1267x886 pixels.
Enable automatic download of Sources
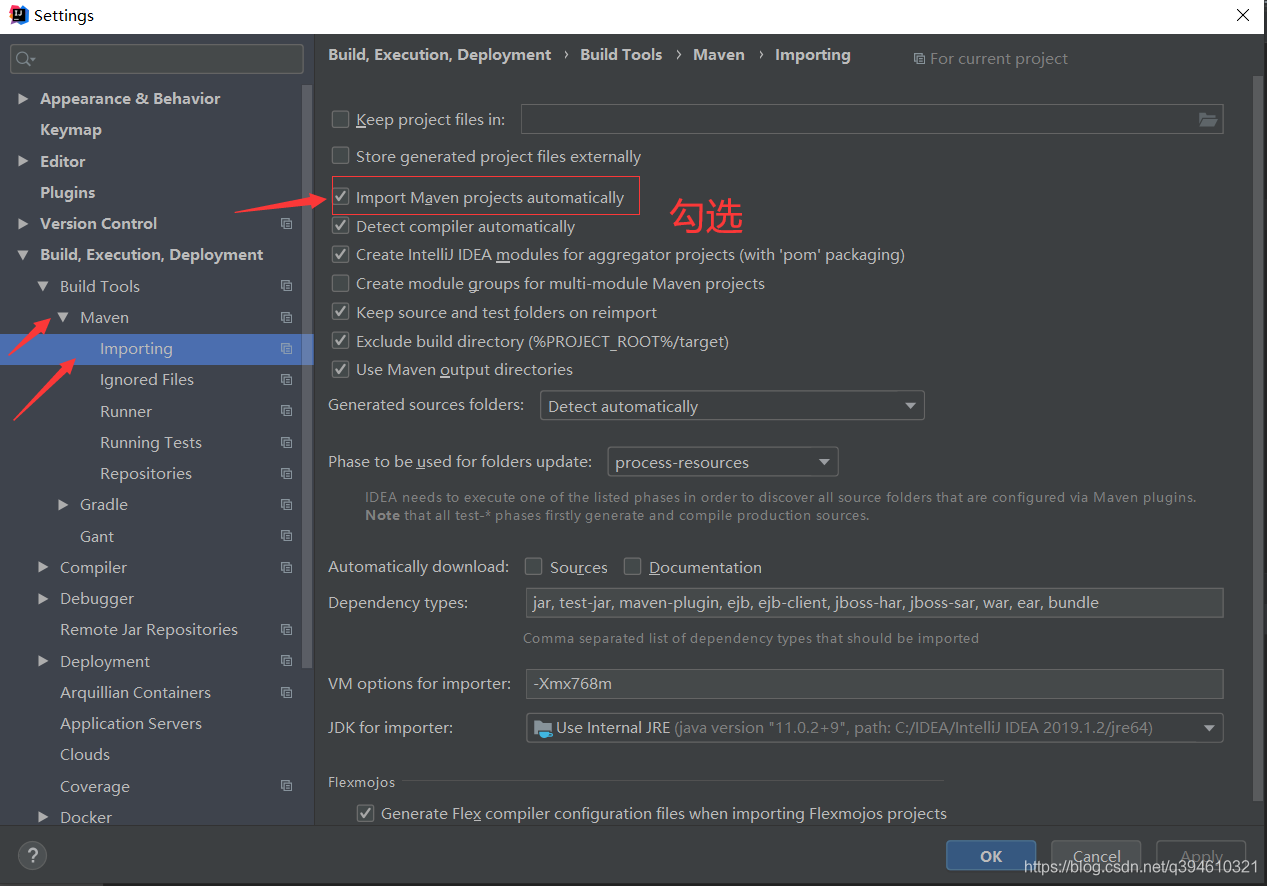pos(534,567)
